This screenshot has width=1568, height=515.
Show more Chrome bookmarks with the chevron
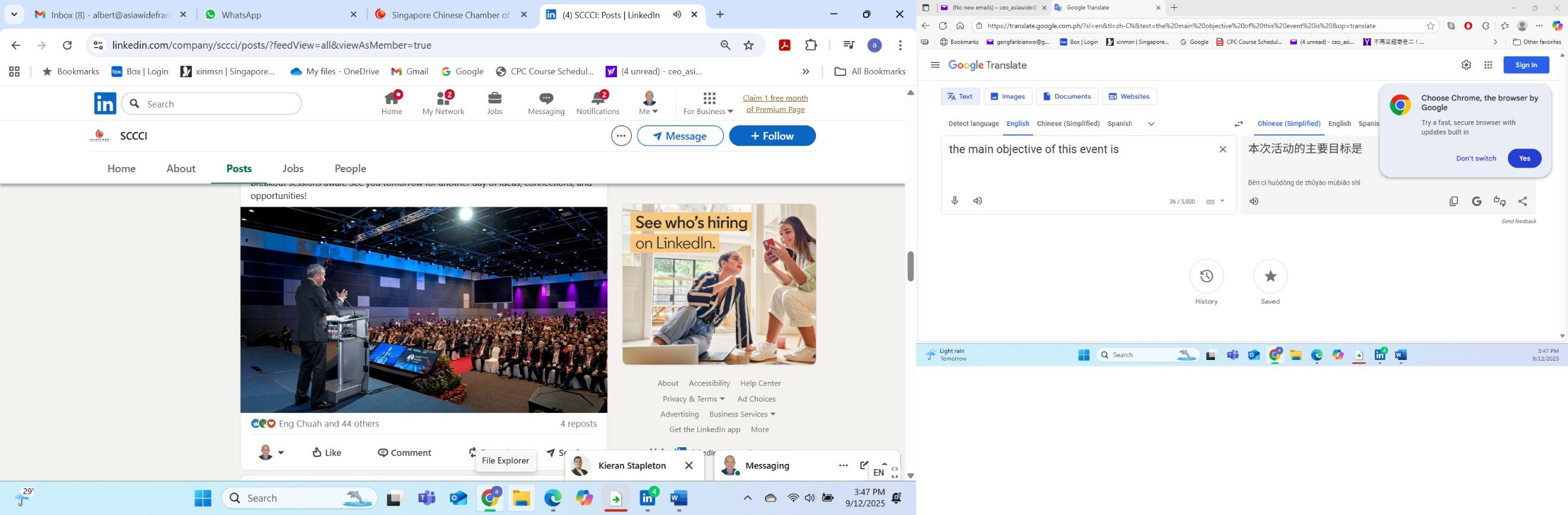(805, 72)
